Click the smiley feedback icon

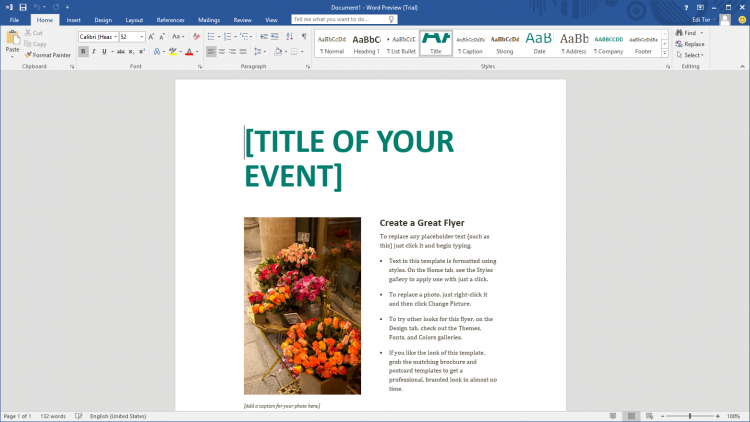[x=742, y=20]
